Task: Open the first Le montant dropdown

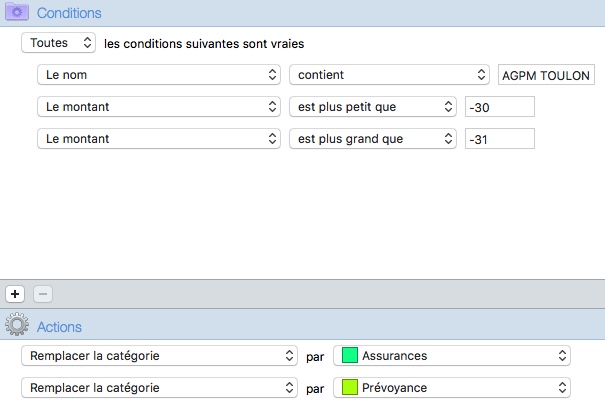Action: pyautogui.click(x=159, y=107)
